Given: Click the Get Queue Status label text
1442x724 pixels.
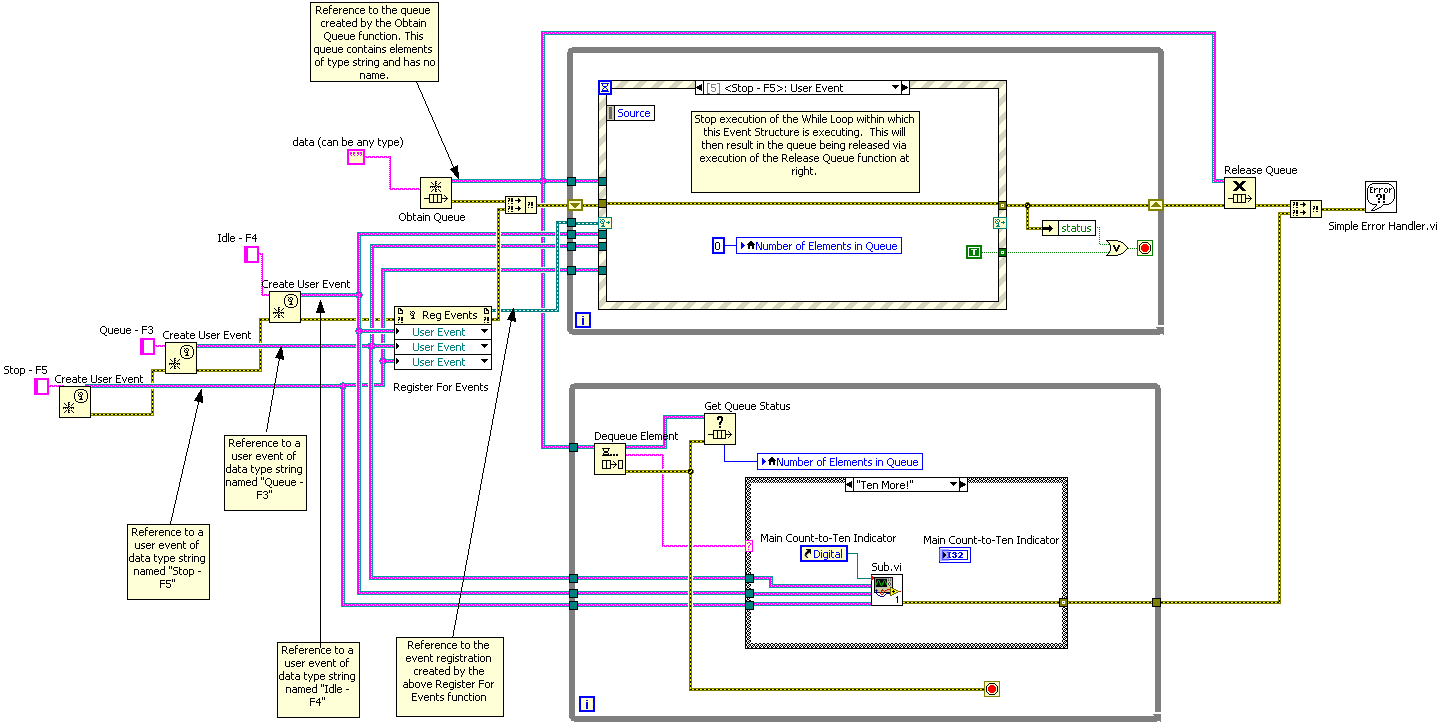Looking at the screenshot, I should 747,406.
